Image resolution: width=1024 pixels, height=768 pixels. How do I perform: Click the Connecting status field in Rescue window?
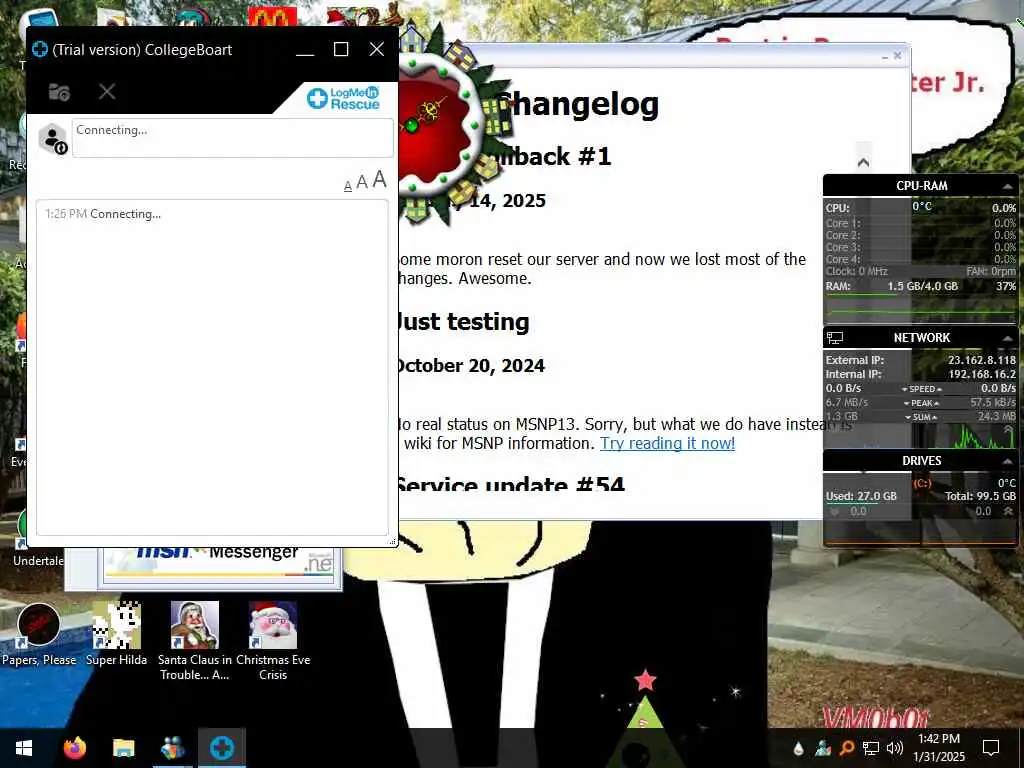point(232,138)
